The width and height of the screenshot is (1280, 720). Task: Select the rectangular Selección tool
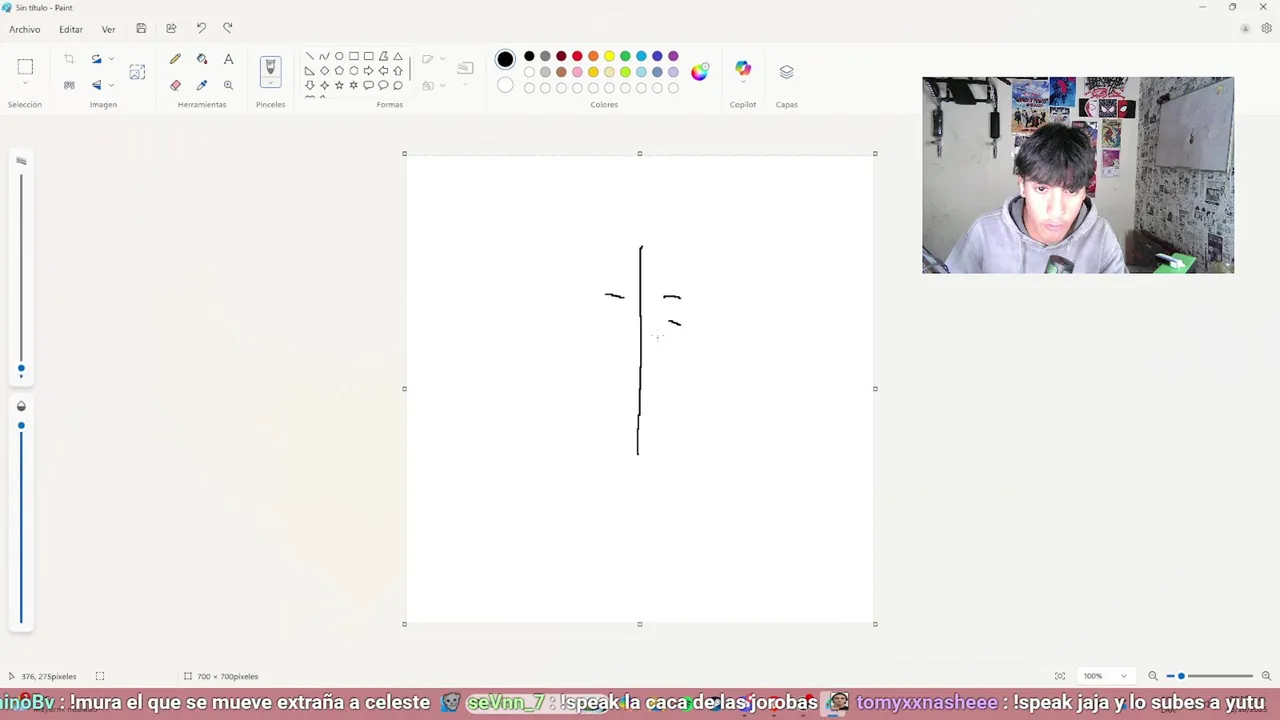25,67
